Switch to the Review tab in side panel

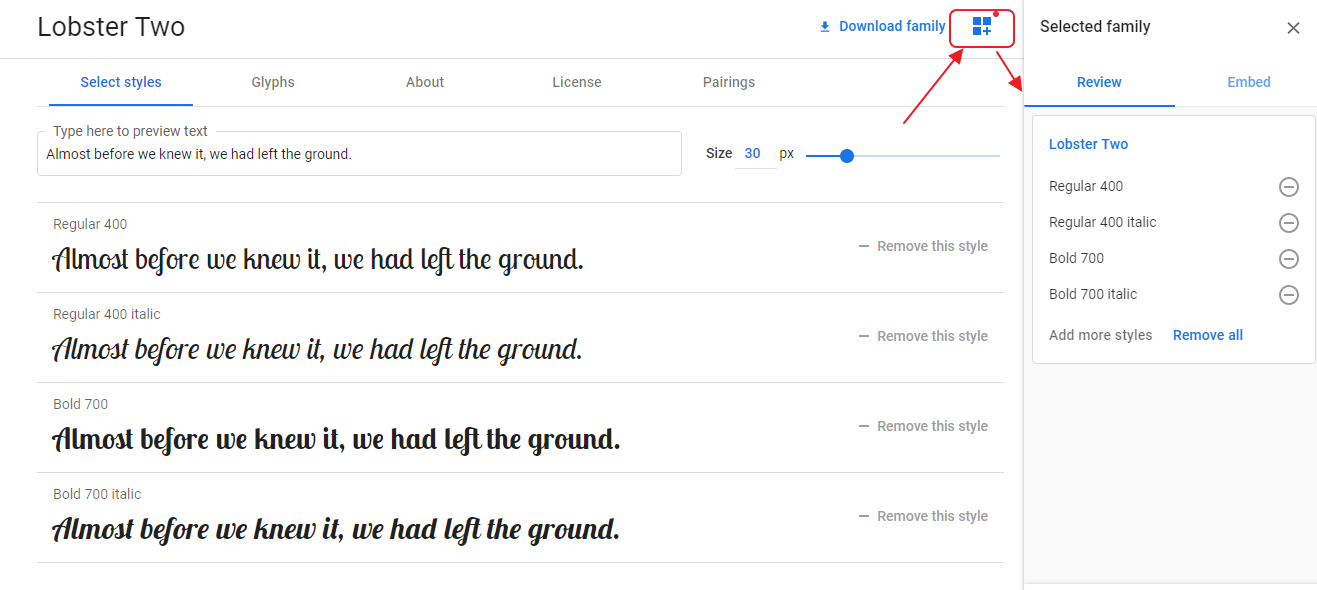[x=1099, y=82]
